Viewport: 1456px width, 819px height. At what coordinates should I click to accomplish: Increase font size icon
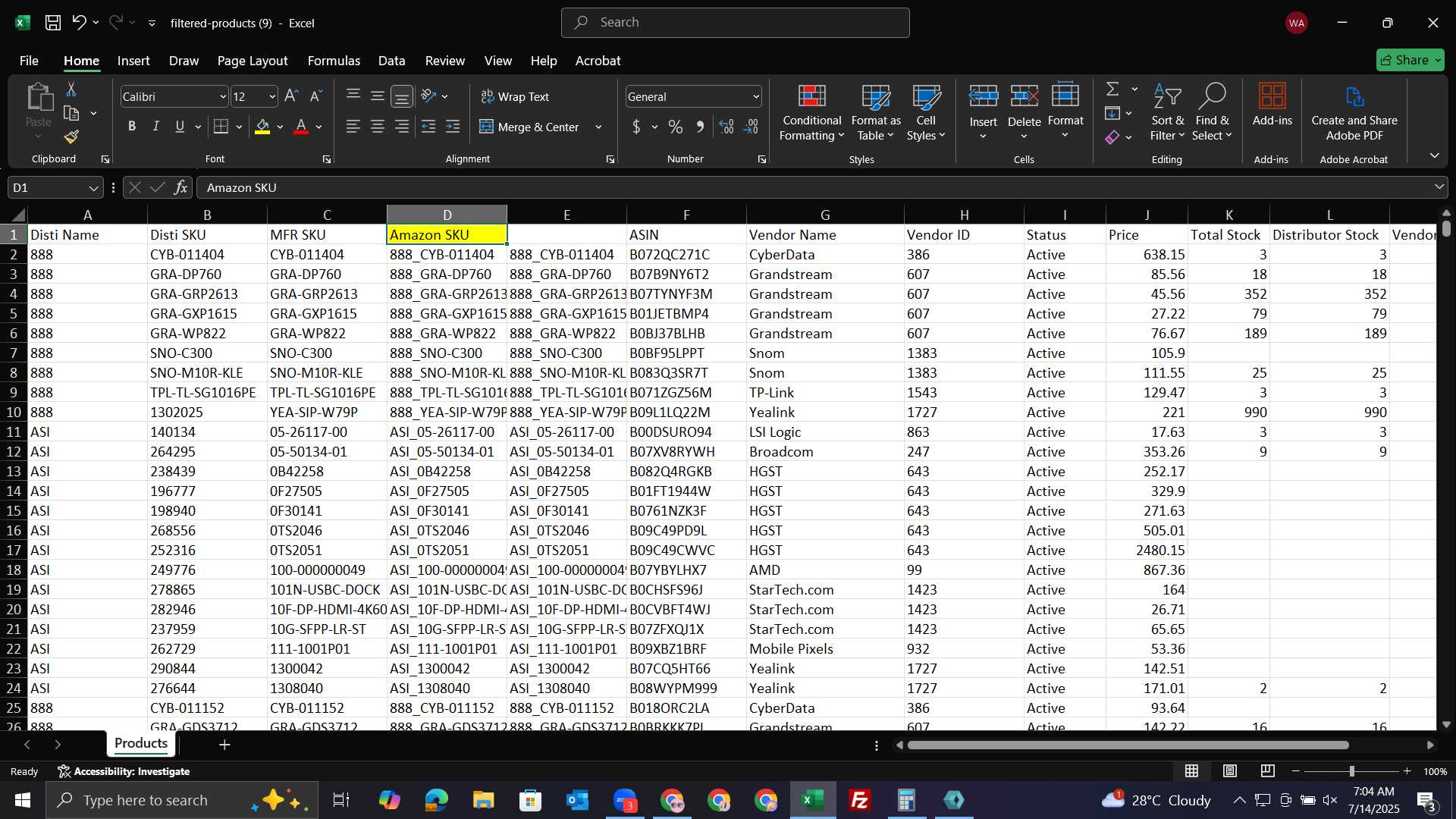(x=291, y=96)
